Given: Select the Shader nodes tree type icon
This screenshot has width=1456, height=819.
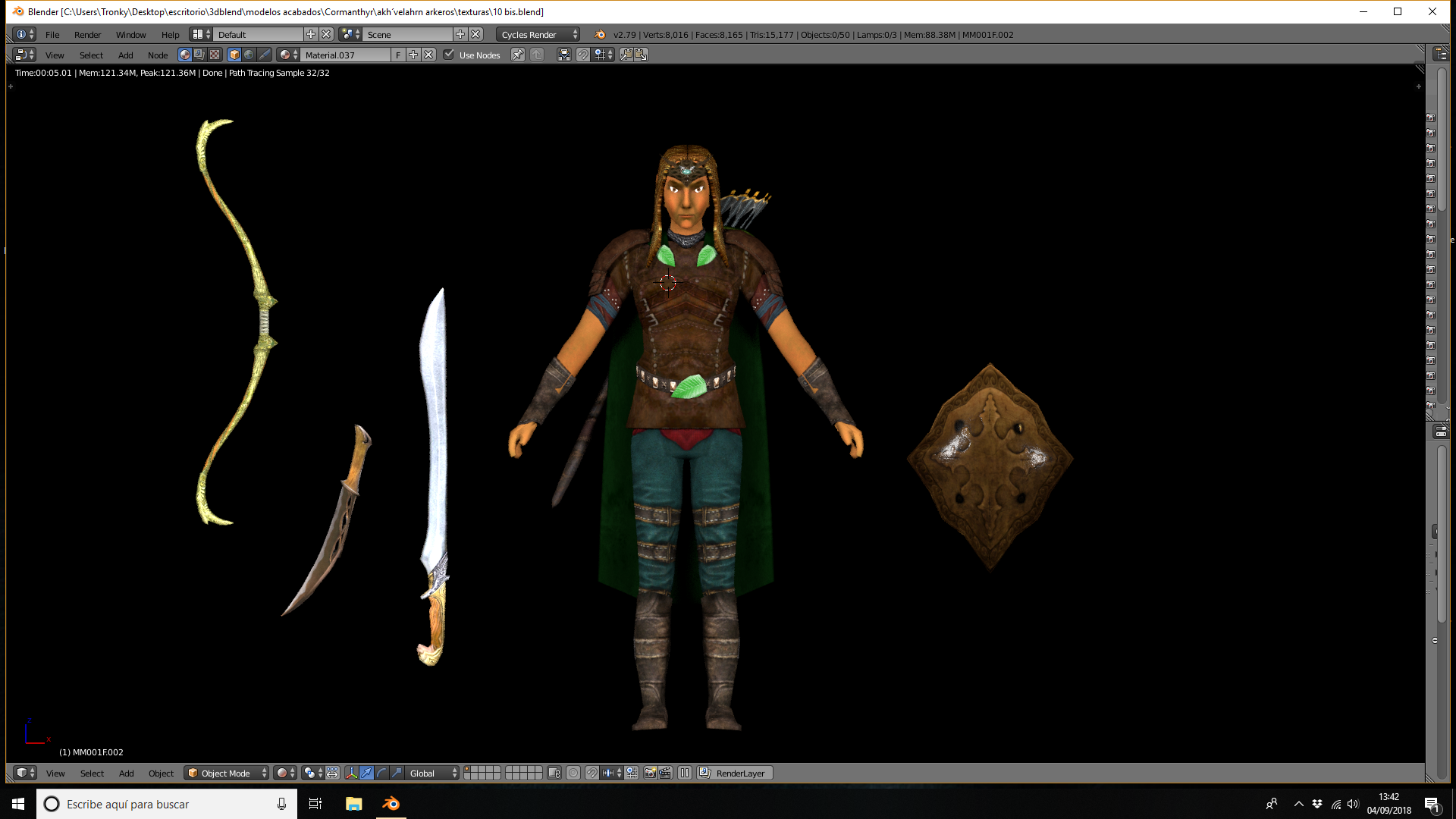Looking at the screenshot, I should coord(185,55).
